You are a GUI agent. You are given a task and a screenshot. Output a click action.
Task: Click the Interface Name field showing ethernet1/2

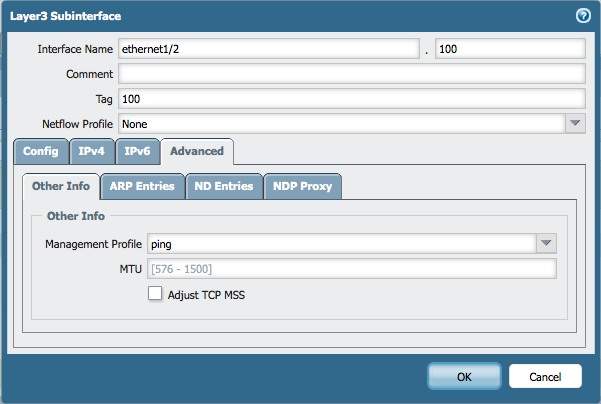tap(267, 49)
